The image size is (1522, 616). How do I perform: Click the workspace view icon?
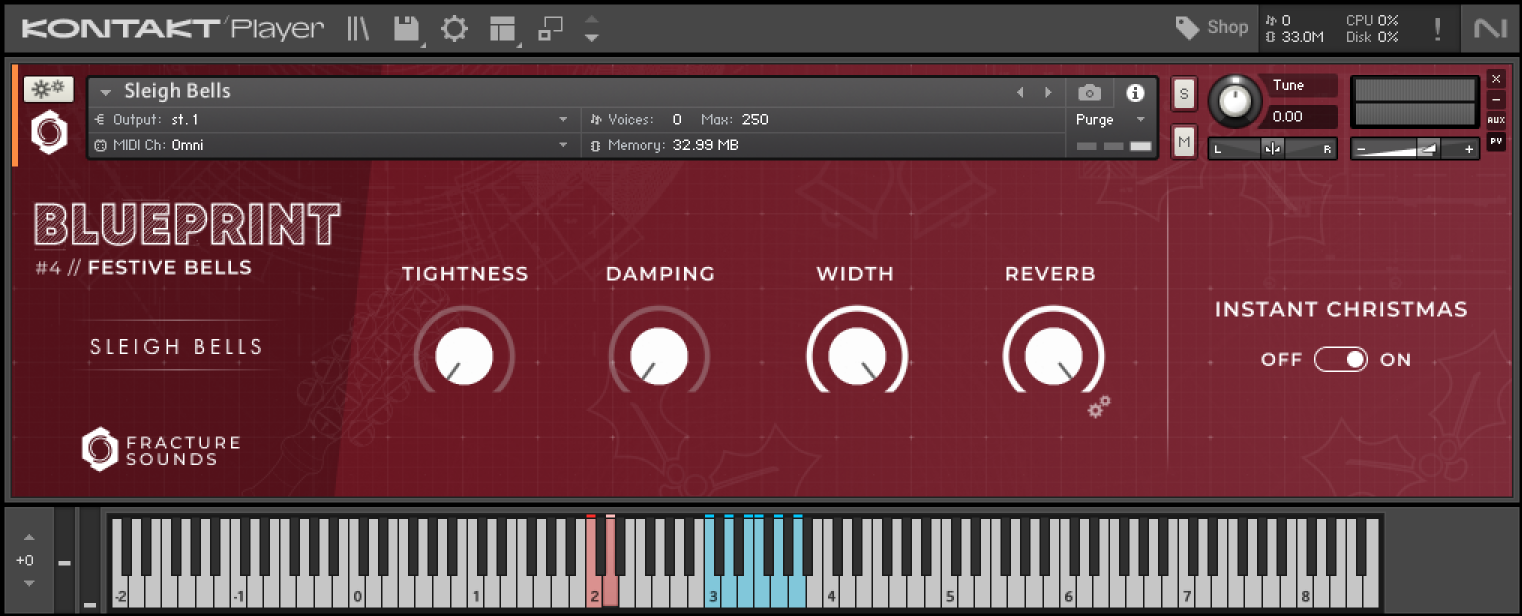(x=500, y=28)
